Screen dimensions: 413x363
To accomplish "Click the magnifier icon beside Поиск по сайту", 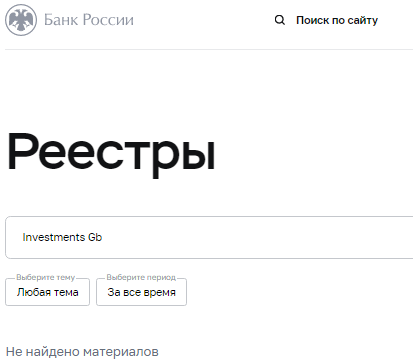I will point(280,20).
